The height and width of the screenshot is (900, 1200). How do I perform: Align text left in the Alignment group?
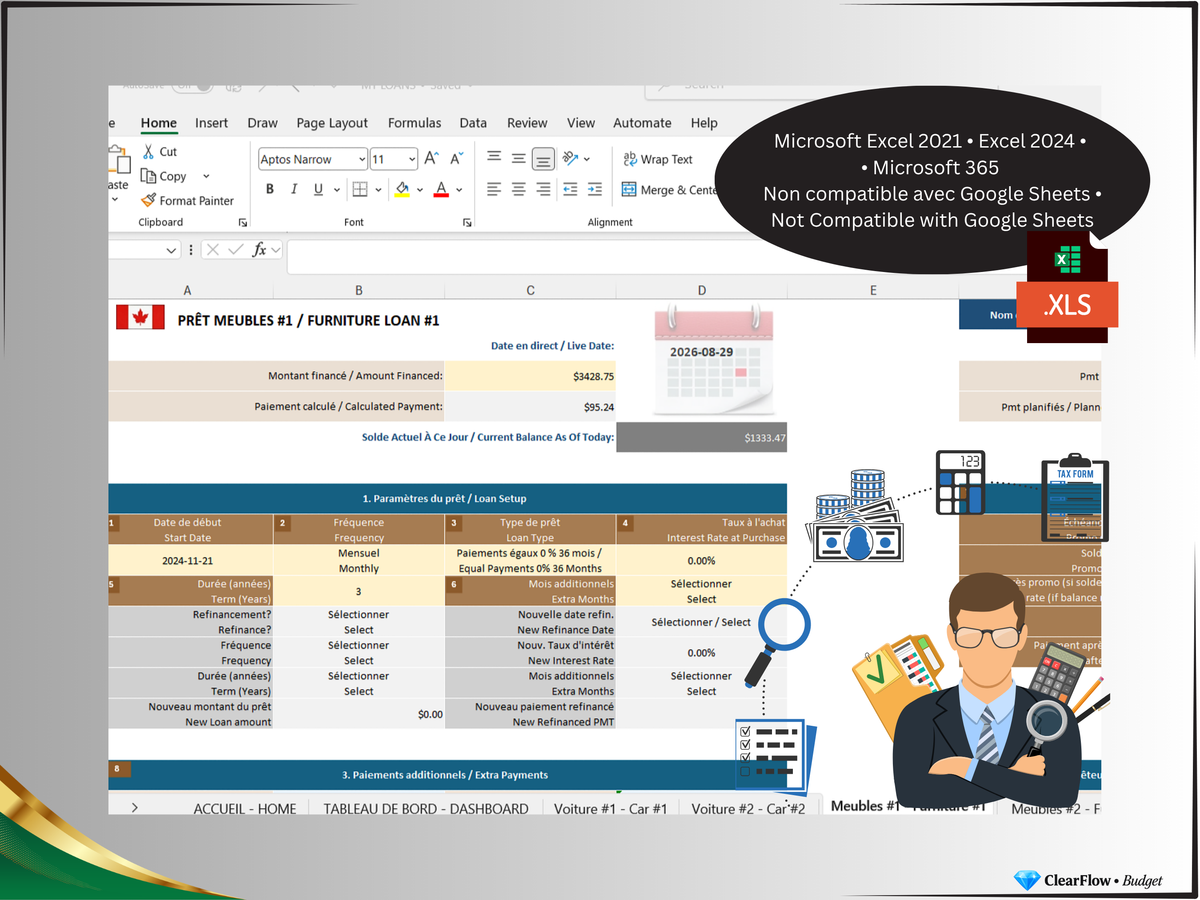point(494,189)
